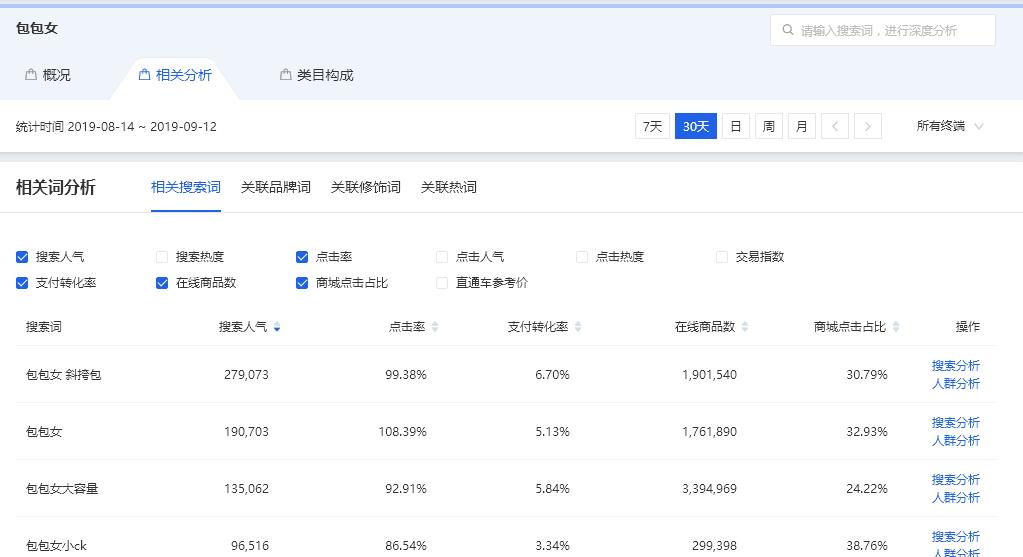Uncheck the 点击率 checkbox

tap(302, 257)
